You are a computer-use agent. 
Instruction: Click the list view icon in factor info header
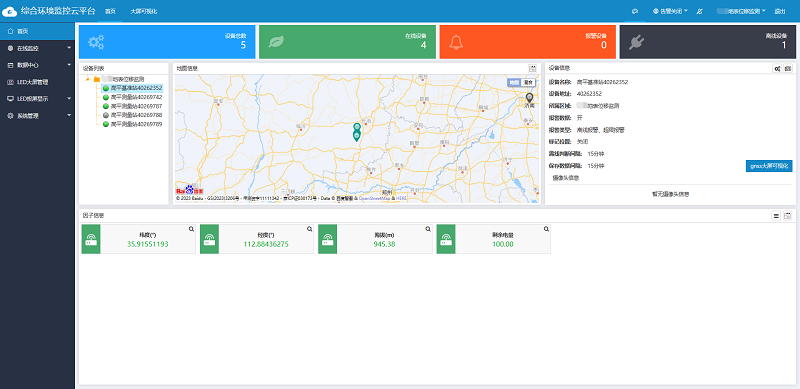(776, 216)
